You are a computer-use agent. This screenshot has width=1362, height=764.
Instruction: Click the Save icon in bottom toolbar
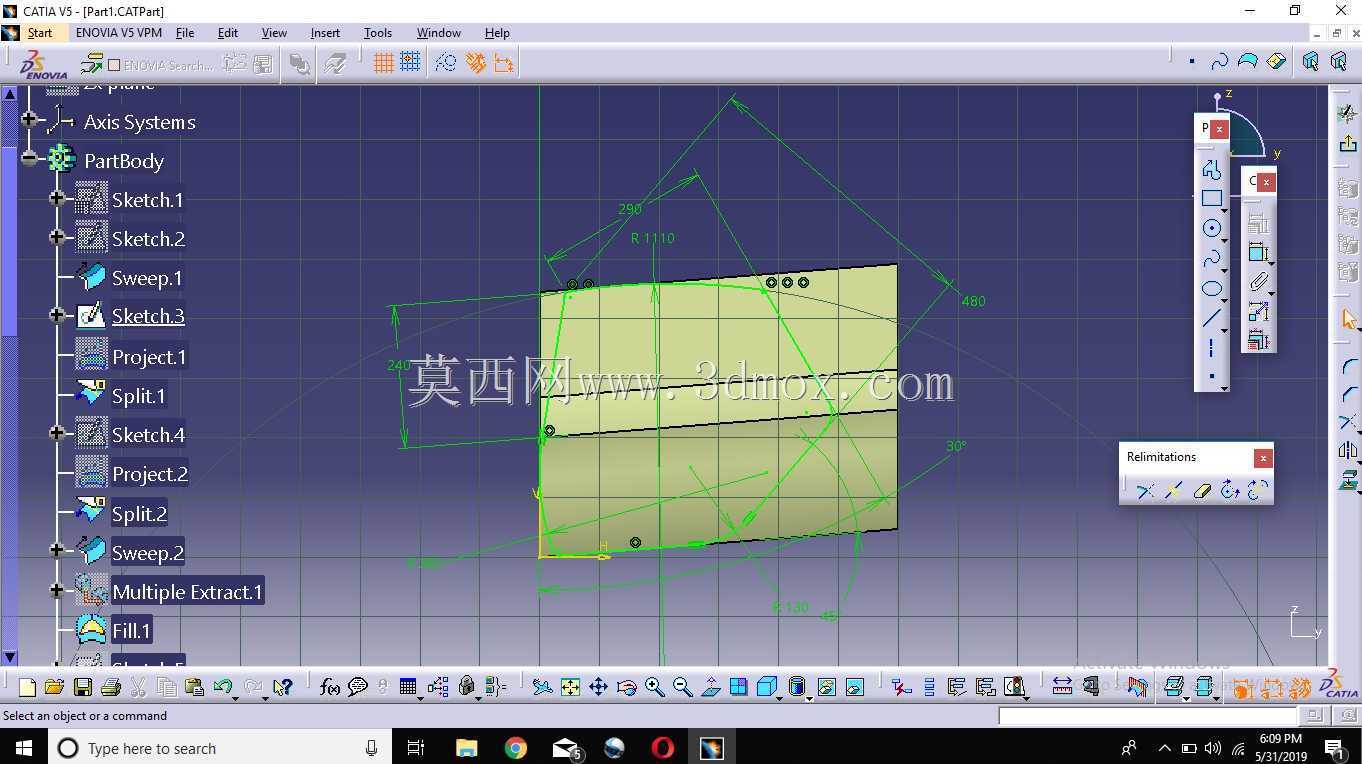tap(83, 687)
